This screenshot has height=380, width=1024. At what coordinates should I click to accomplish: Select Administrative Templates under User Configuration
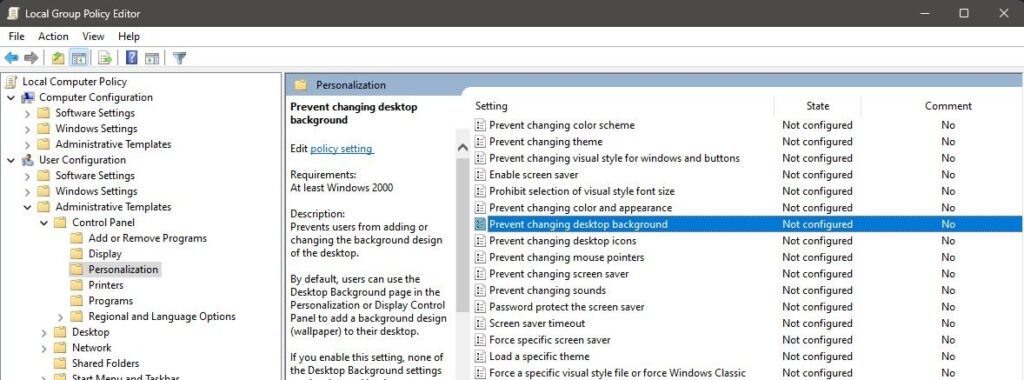coord(113,207)
